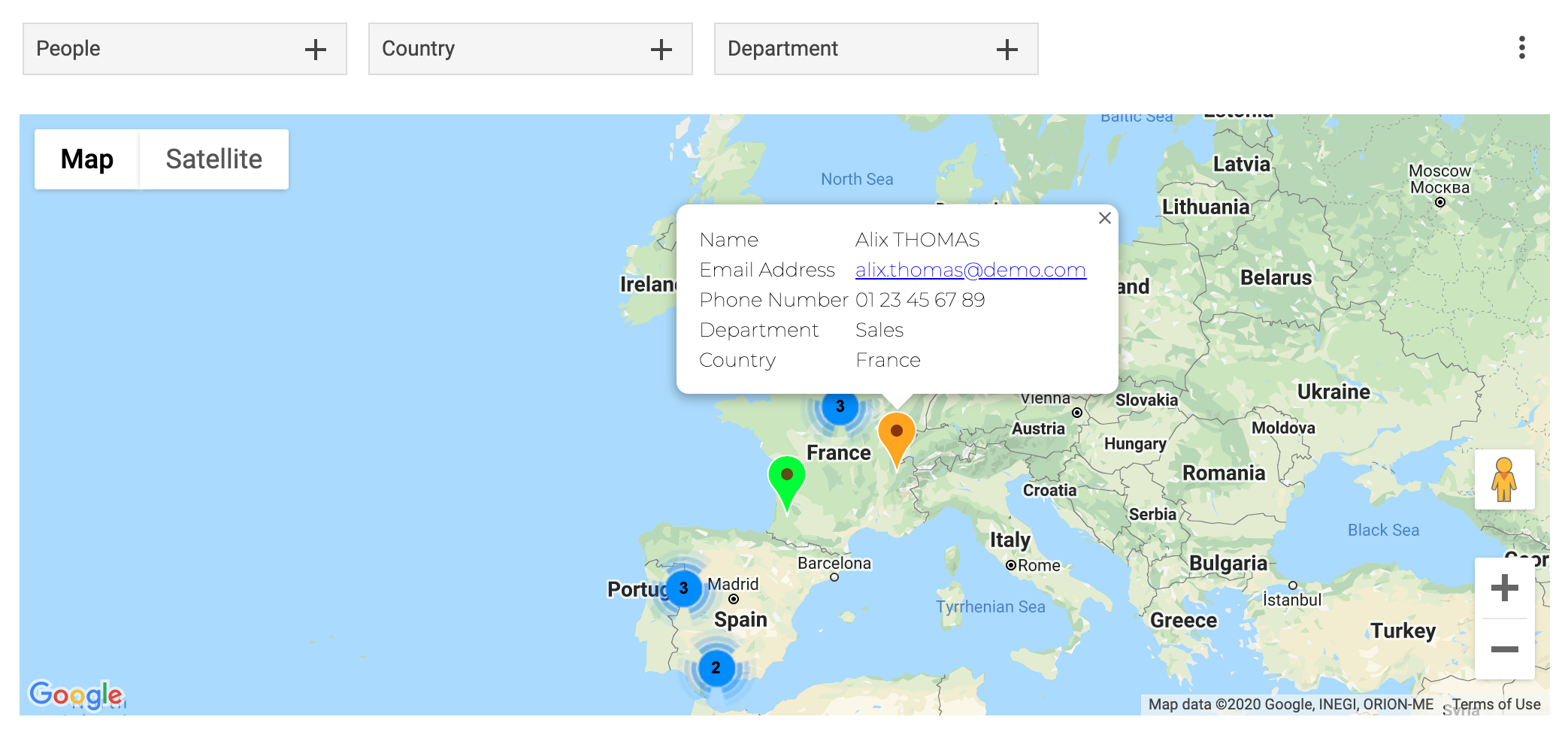Open the cluster of 3 near Paris

840,407
